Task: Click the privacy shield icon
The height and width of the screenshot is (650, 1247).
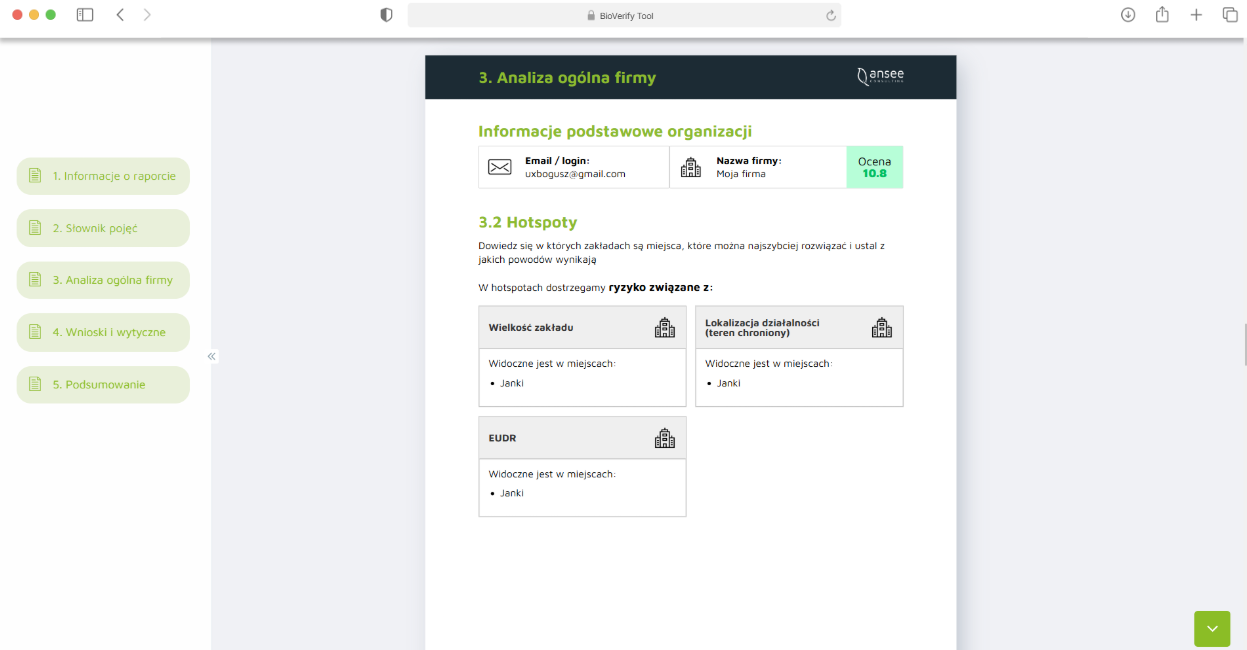Action: tap(387, 15)
